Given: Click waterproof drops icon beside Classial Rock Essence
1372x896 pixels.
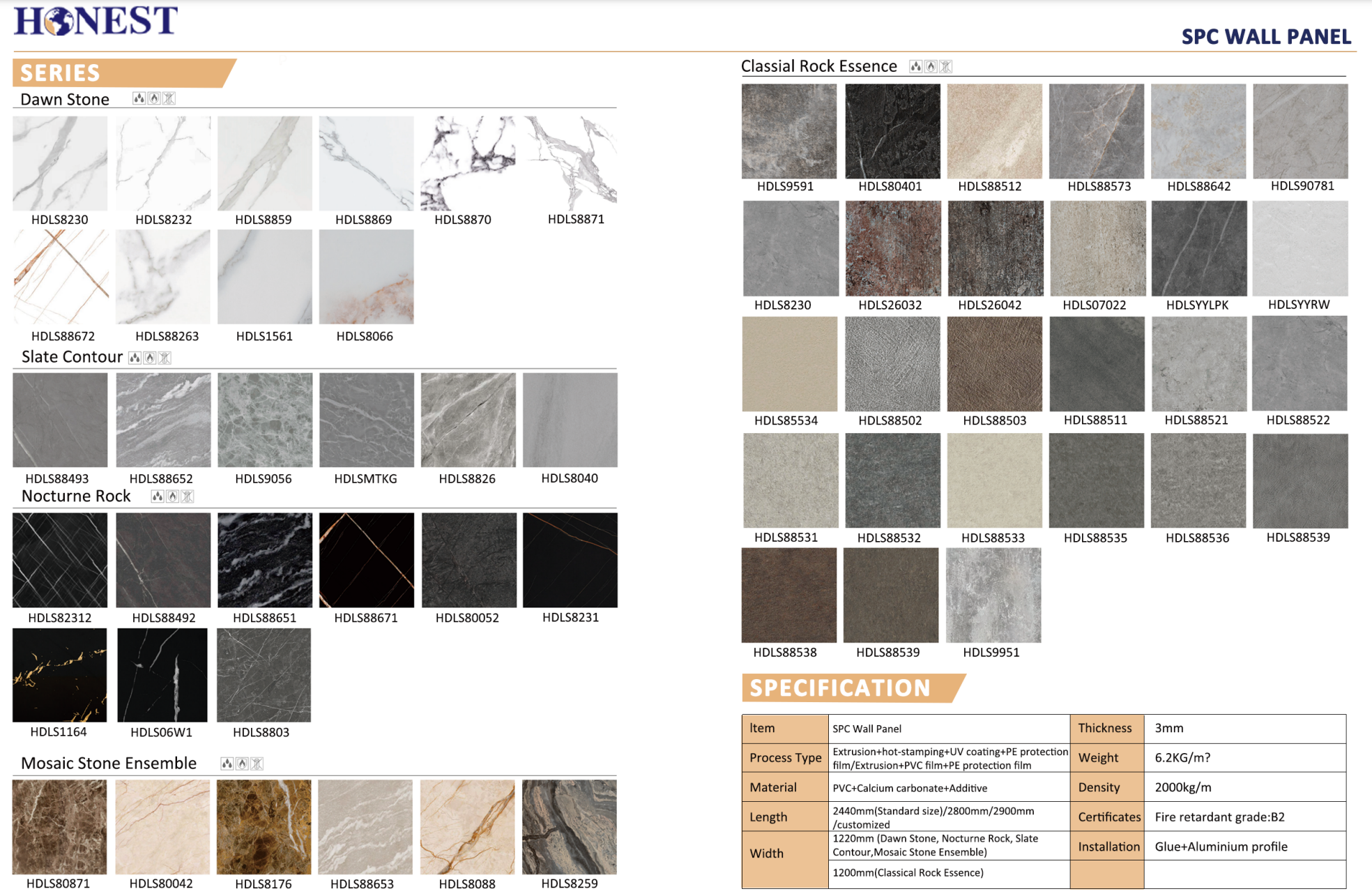Looking at the screenshot, I should point(916,66).
